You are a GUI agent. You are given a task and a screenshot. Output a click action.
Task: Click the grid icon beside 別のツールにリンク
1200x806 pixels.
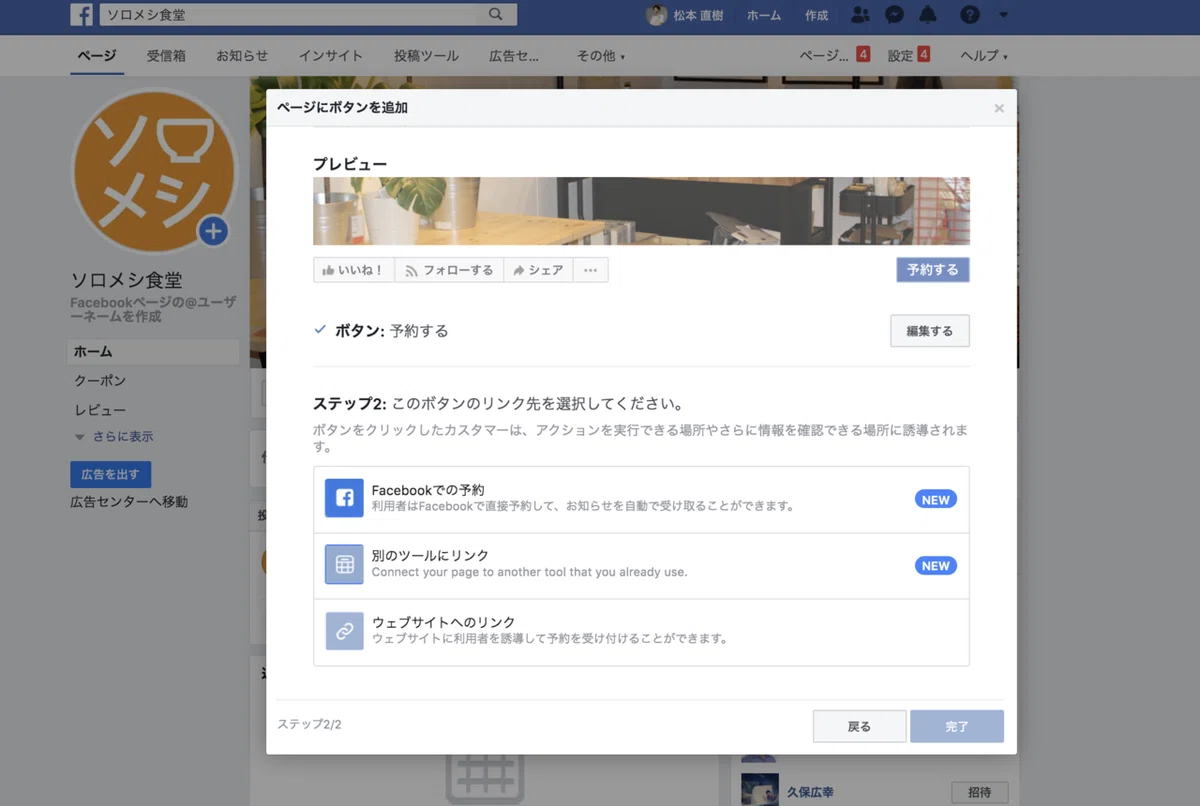coord(344,564)
